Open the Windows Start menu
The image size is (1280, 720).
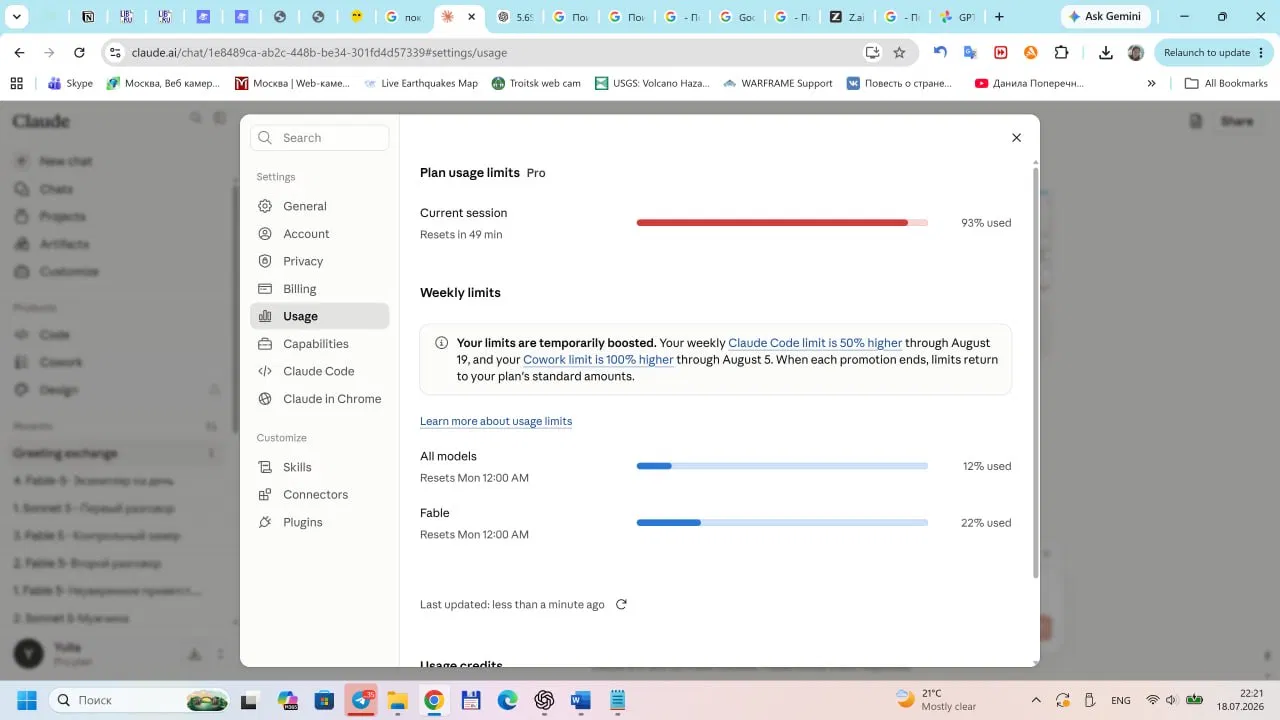point(26,700)
